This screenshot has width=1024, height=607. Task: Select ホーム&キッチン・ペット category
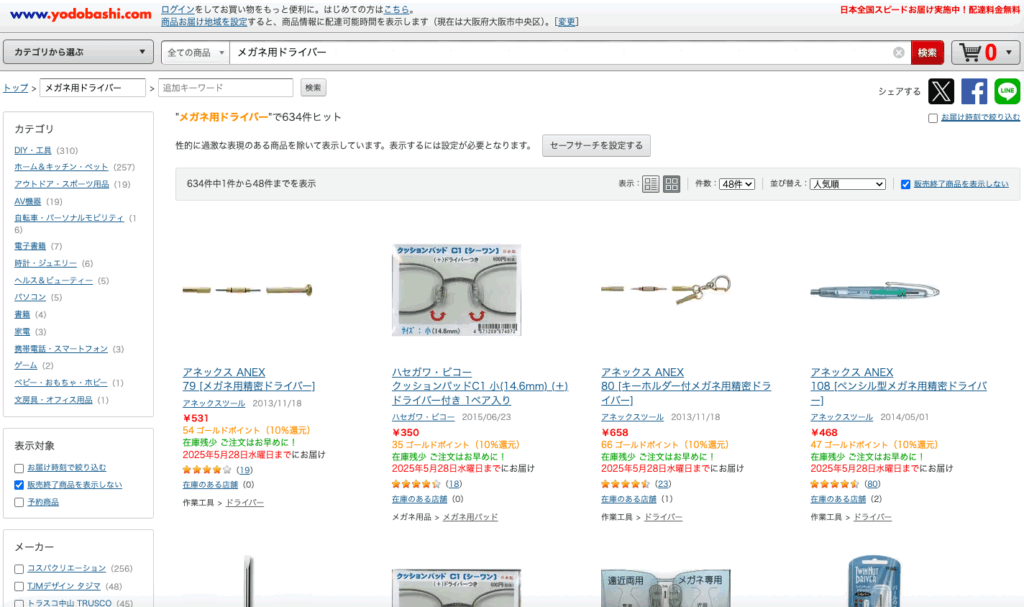point(61,167)
